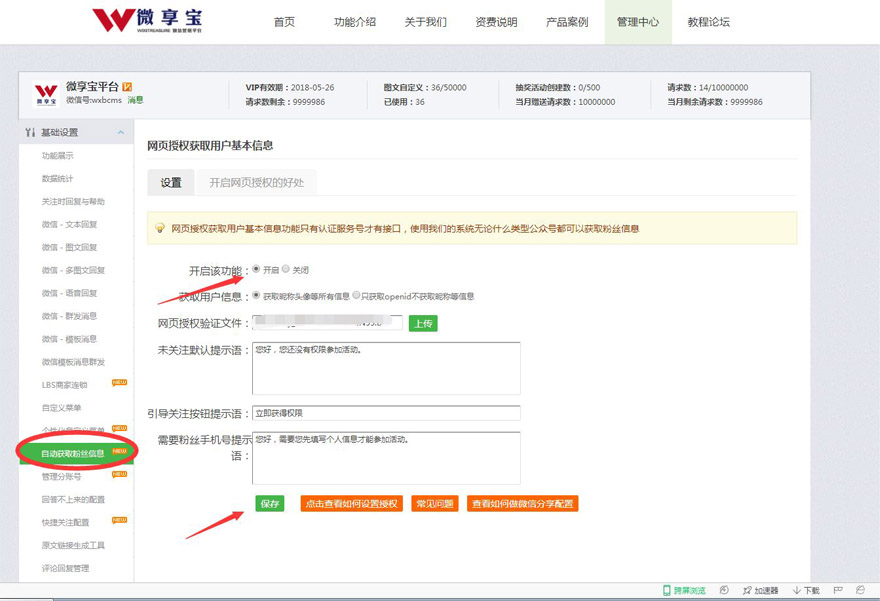The width and height of the screenshot is (880, 601).
Task: Select the 开启 radio option
Action: pos(256,269)
